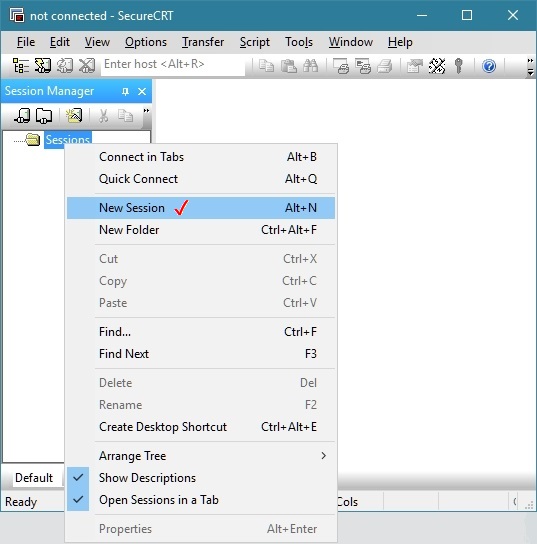Pin the Session Manager panel
Screen dimensions: 537x544
(x=125, y=91)
